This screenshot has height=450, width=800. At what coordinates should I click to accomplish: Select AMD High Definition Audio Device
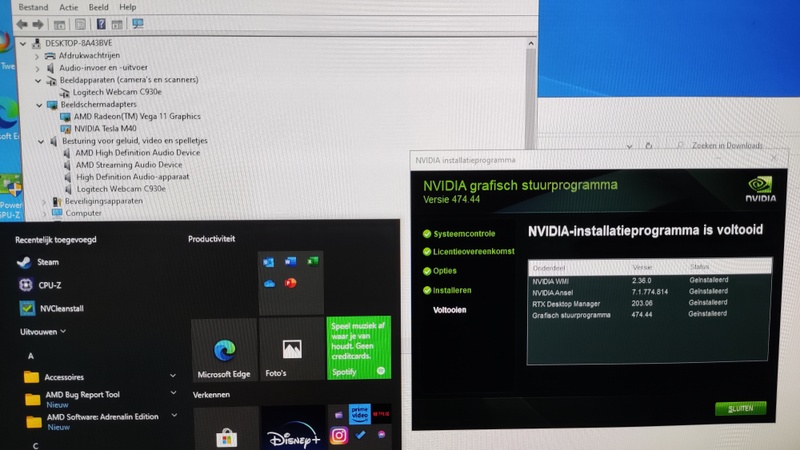point(138,153)
